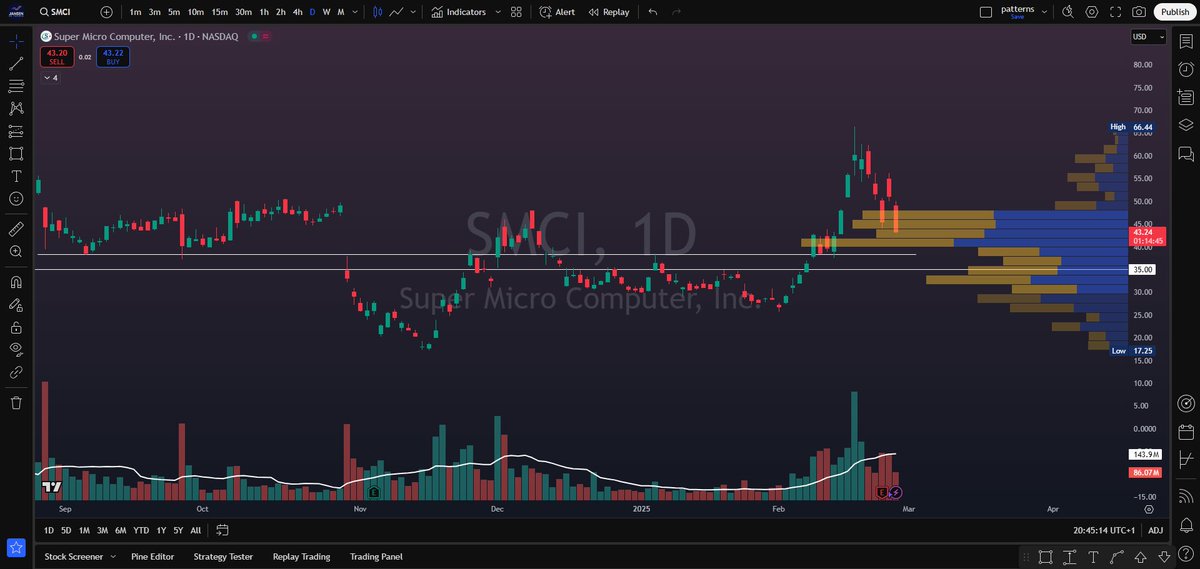Open the Stock Screener tab
Image resolution: width=1200 pixels, height=569 pixels.
point(73,556)
